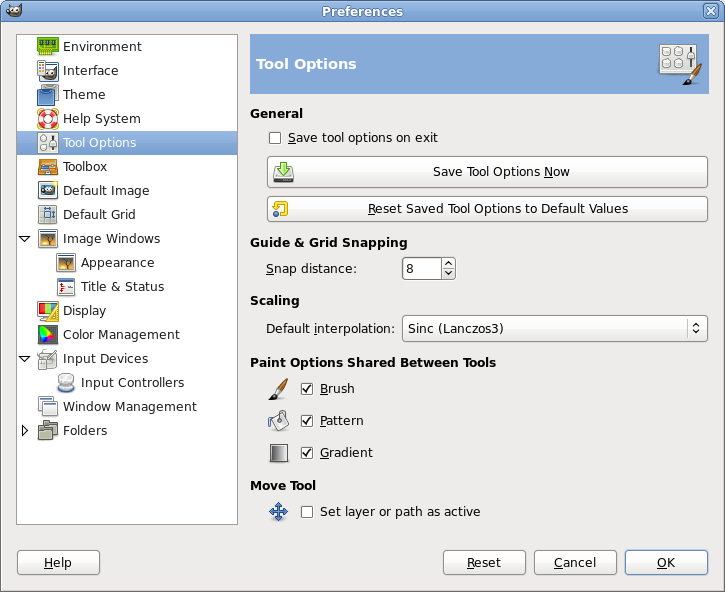Open Input Controllers settings
The height and width of the screenshot is (592, 725).
coord(132,382)
